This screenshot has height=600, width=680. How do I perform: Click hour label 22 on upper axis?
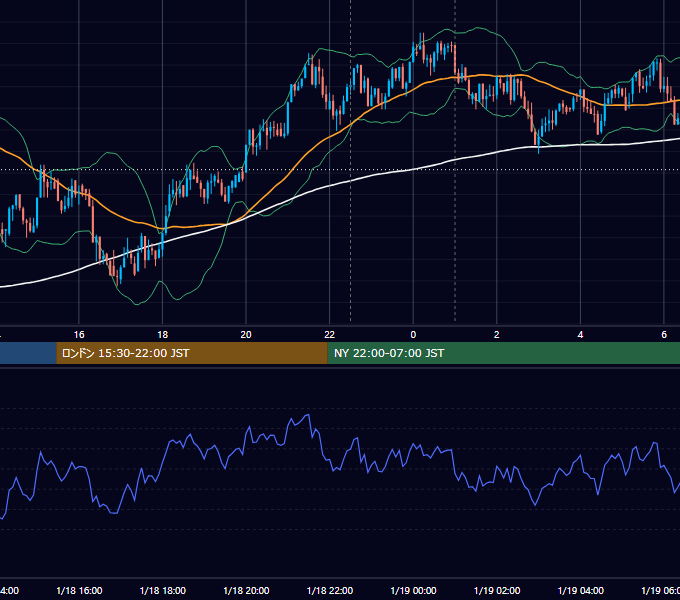330,335
